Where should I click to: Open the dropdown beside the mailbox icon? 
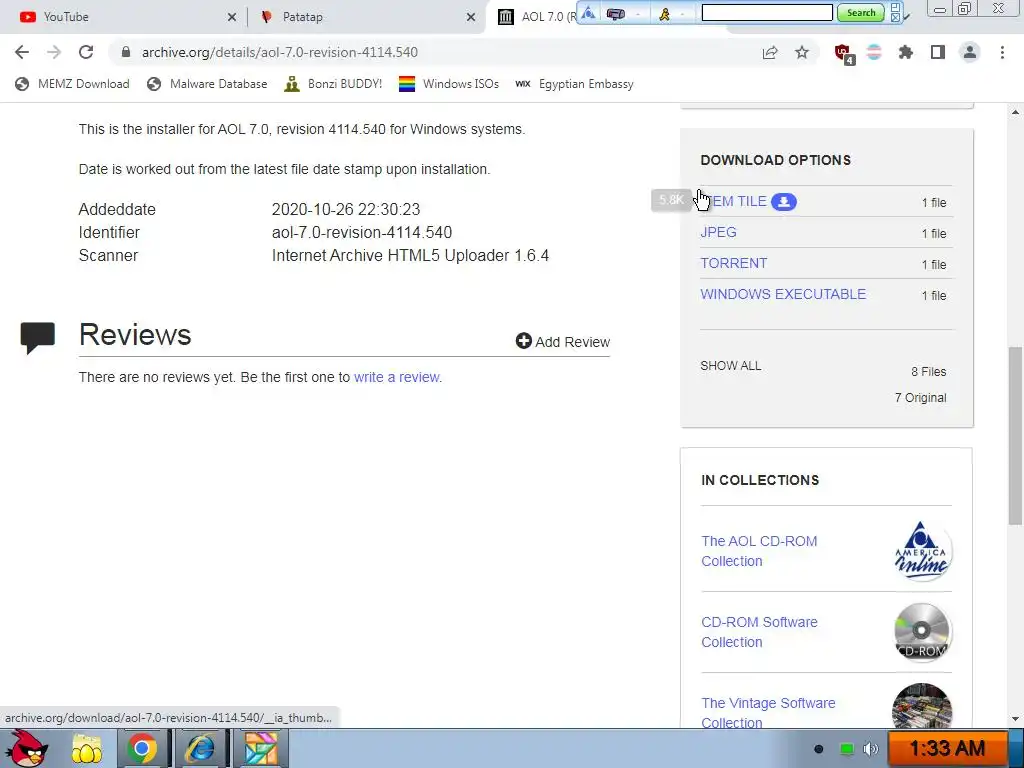tap(638, 13)
